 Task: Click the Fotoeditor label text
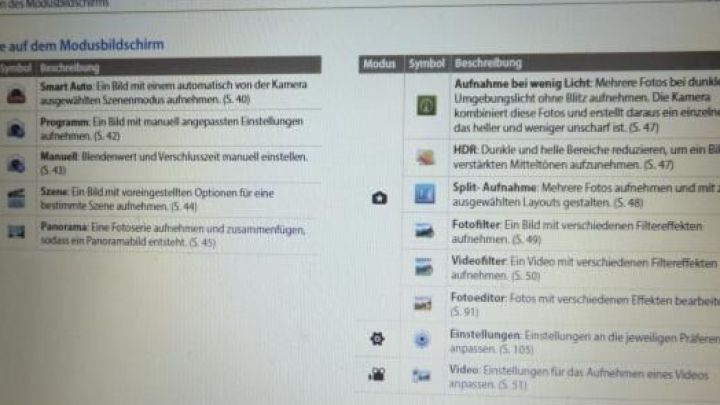click(x=478, y=298)
